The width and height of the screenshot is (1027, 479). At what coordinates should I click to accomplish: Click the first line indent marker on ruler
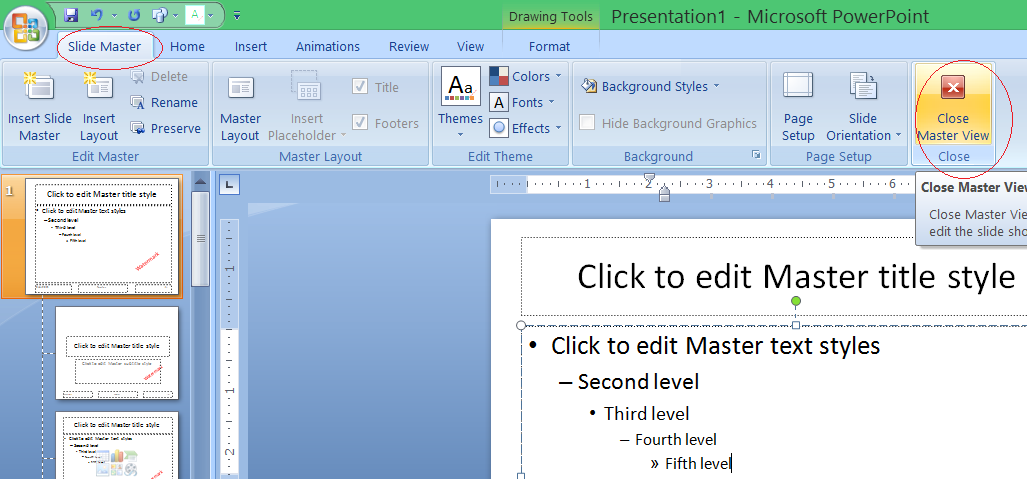click(649, 178)
